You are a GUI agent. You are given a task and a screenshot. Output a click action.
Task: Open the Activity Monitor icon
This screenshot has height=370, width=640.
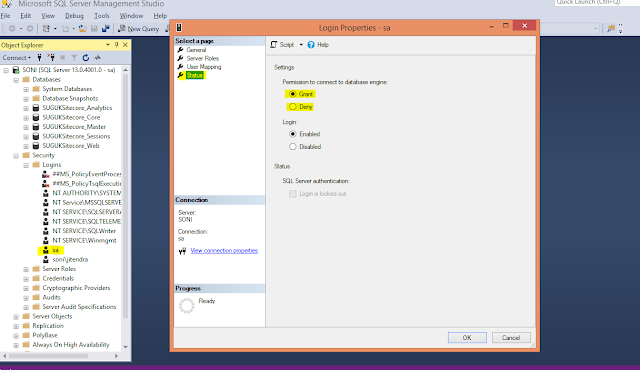tap(98, 58)
